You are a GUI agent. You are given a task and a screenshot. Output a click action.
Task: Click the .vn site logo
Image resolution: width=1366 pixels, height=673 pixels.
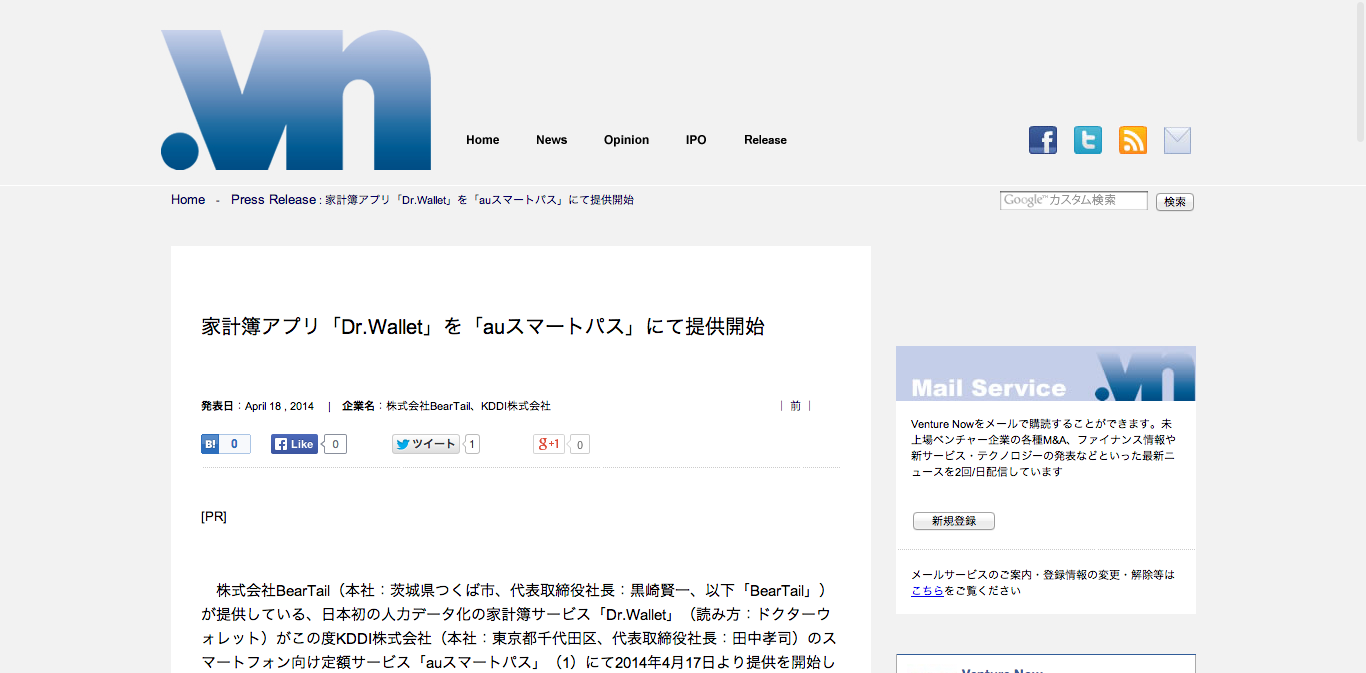coord(296,100)
